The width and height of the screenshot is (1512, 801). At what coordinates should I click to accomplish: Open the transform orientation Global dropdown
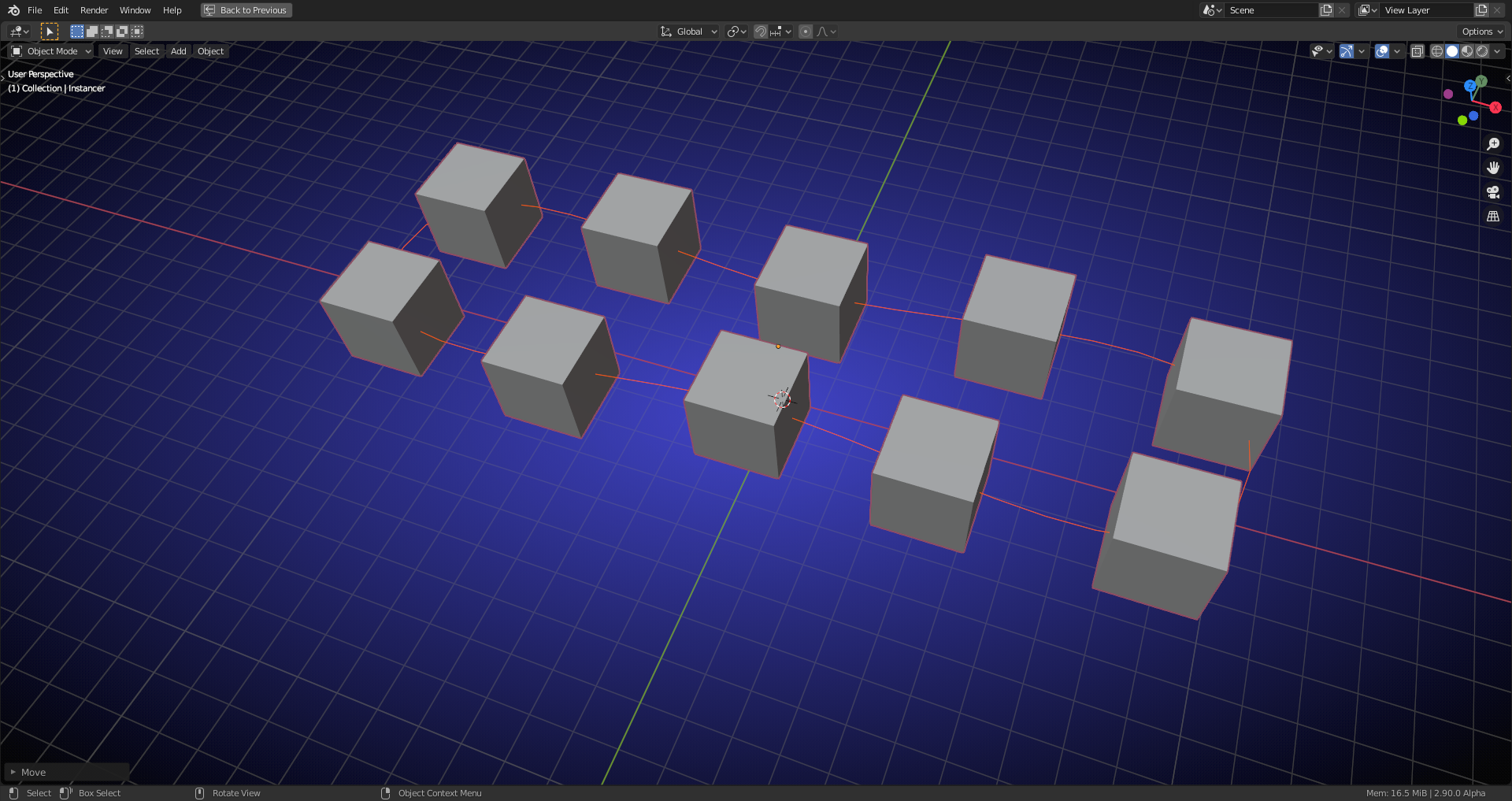[x=687, y=32]
